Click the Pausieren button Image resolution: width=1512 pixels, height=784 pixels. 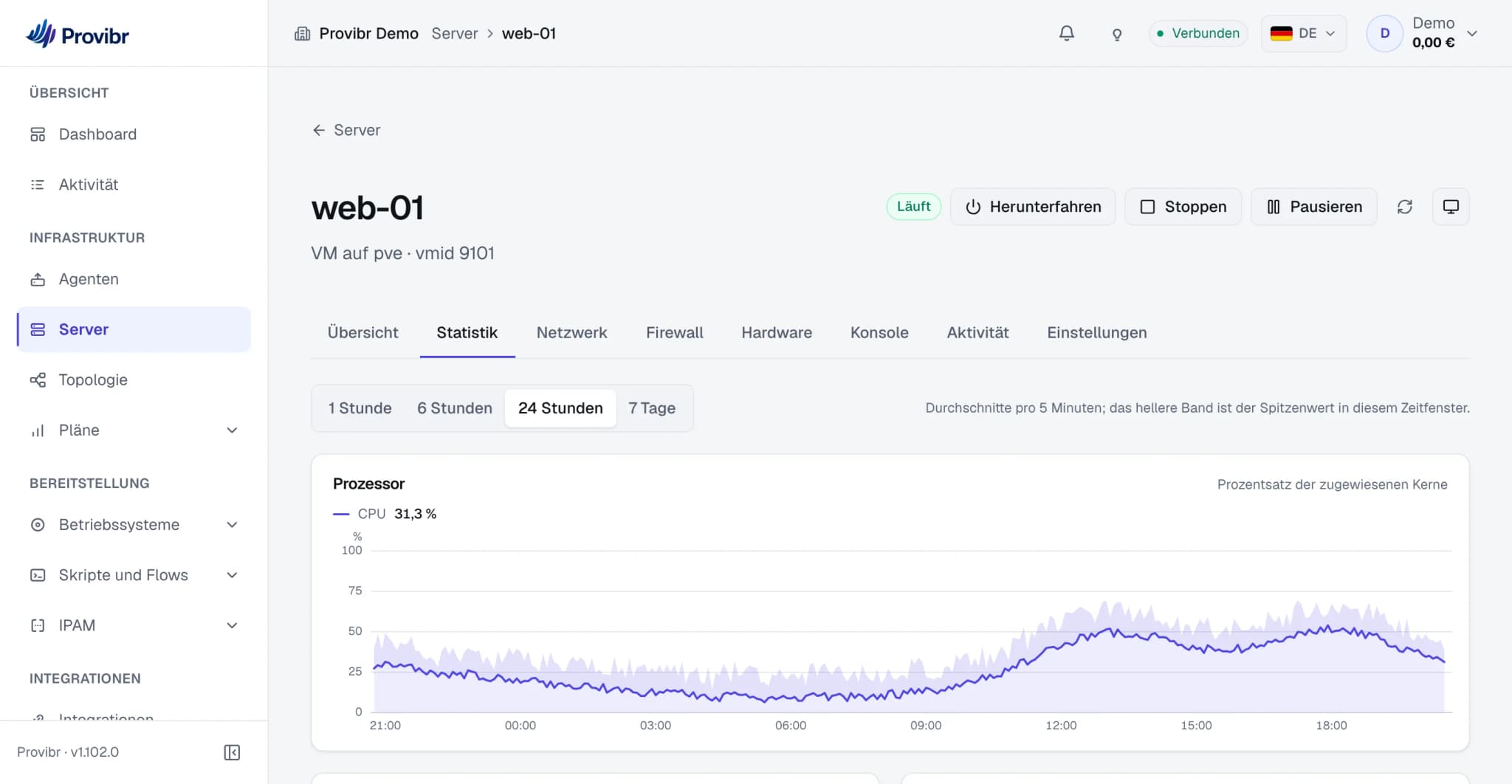point(1314,207)
